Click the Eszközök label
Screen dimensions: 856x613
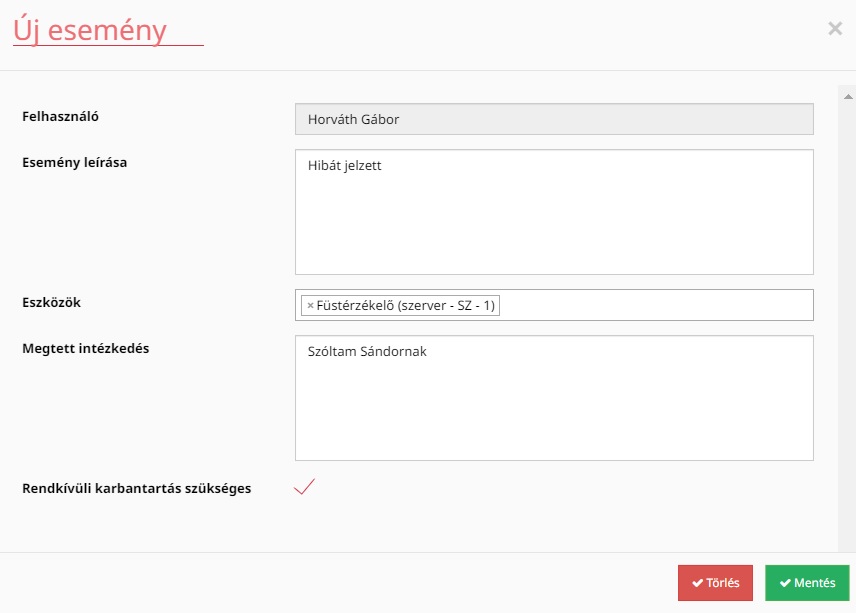click(x=51, y=302)
